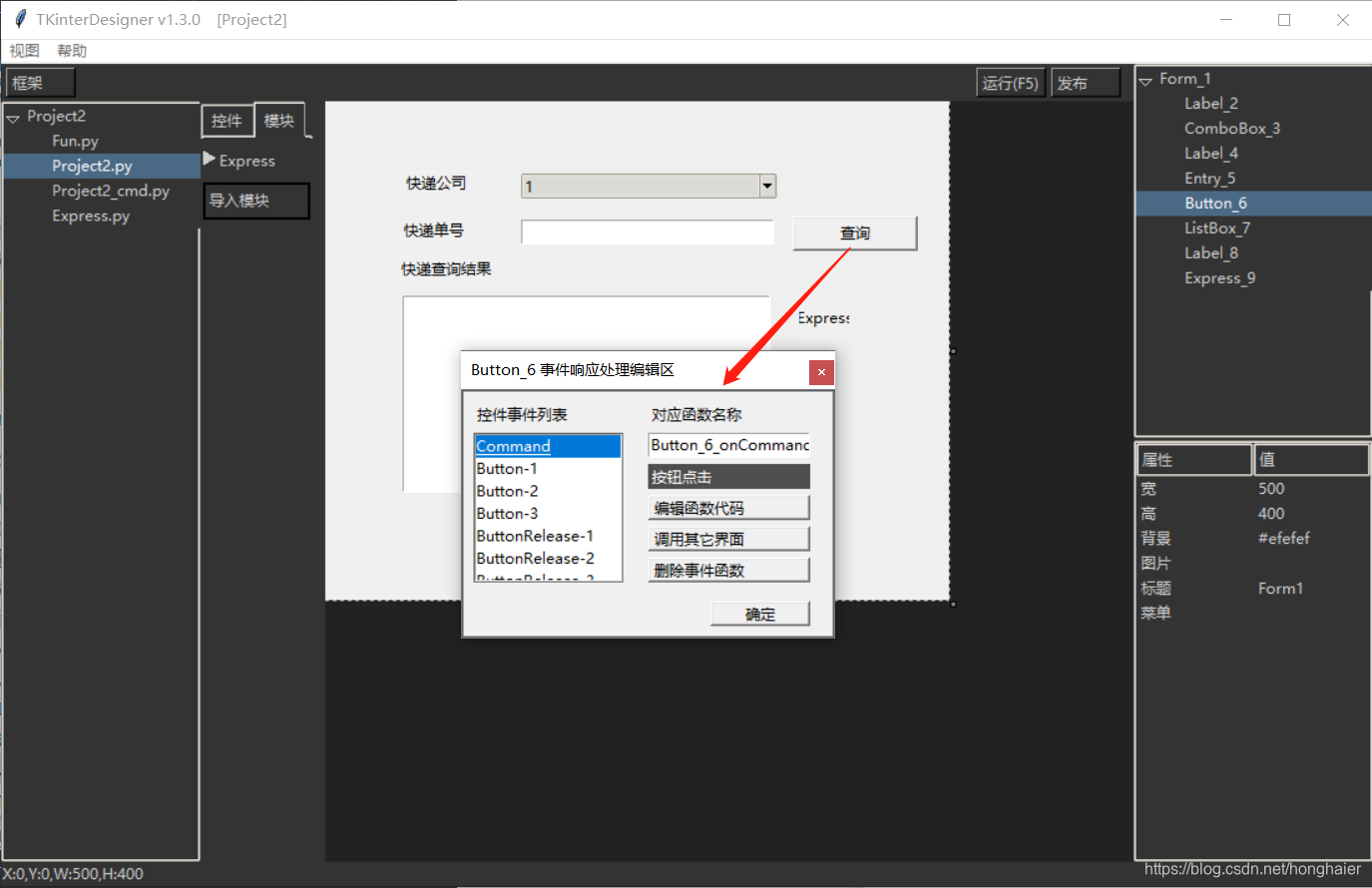Close the Button_6 event dialog
1372x888 pixels.
tap(821, 372)
